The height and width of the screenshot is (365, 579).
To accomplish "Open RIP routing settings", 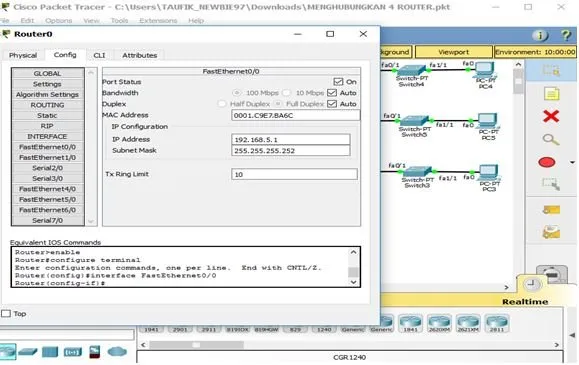I will click(x=47, y=126).
